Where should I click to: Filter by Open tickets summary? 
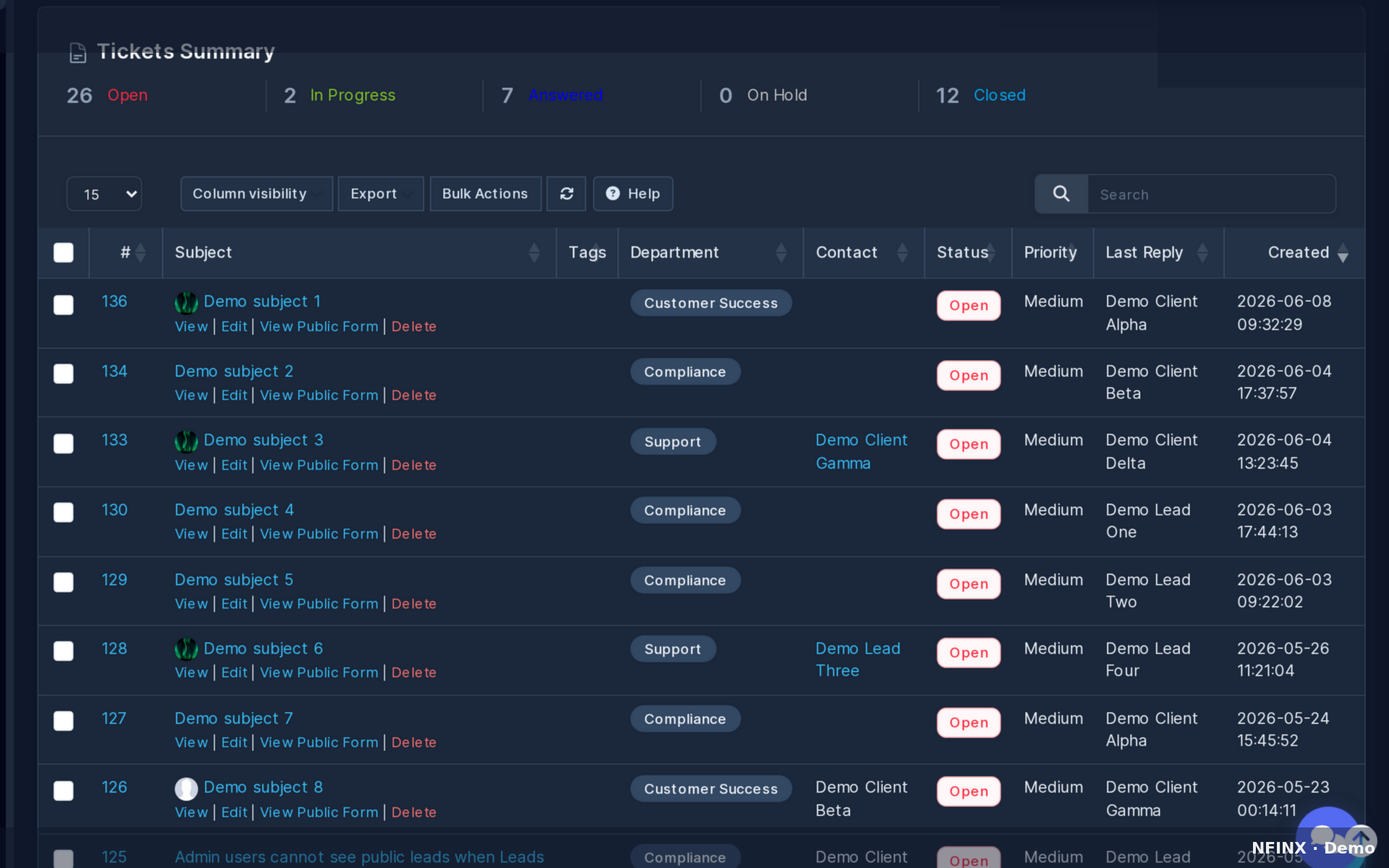127,95
